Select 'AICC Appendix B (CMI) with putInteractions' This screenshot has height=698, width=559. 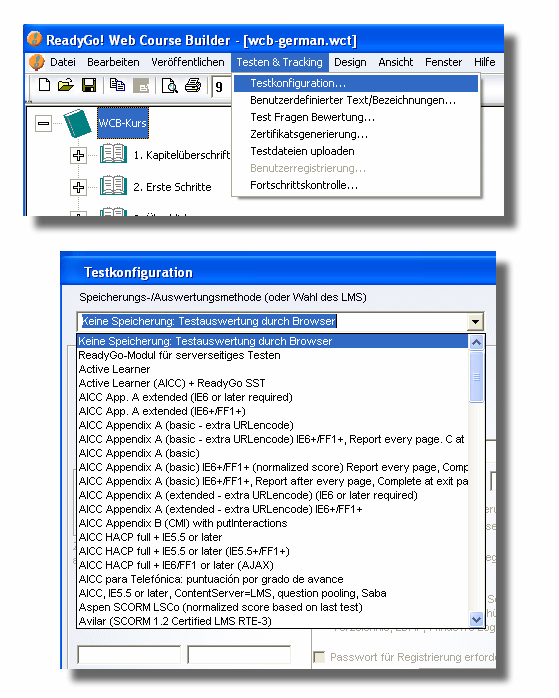tap(273, 523)
